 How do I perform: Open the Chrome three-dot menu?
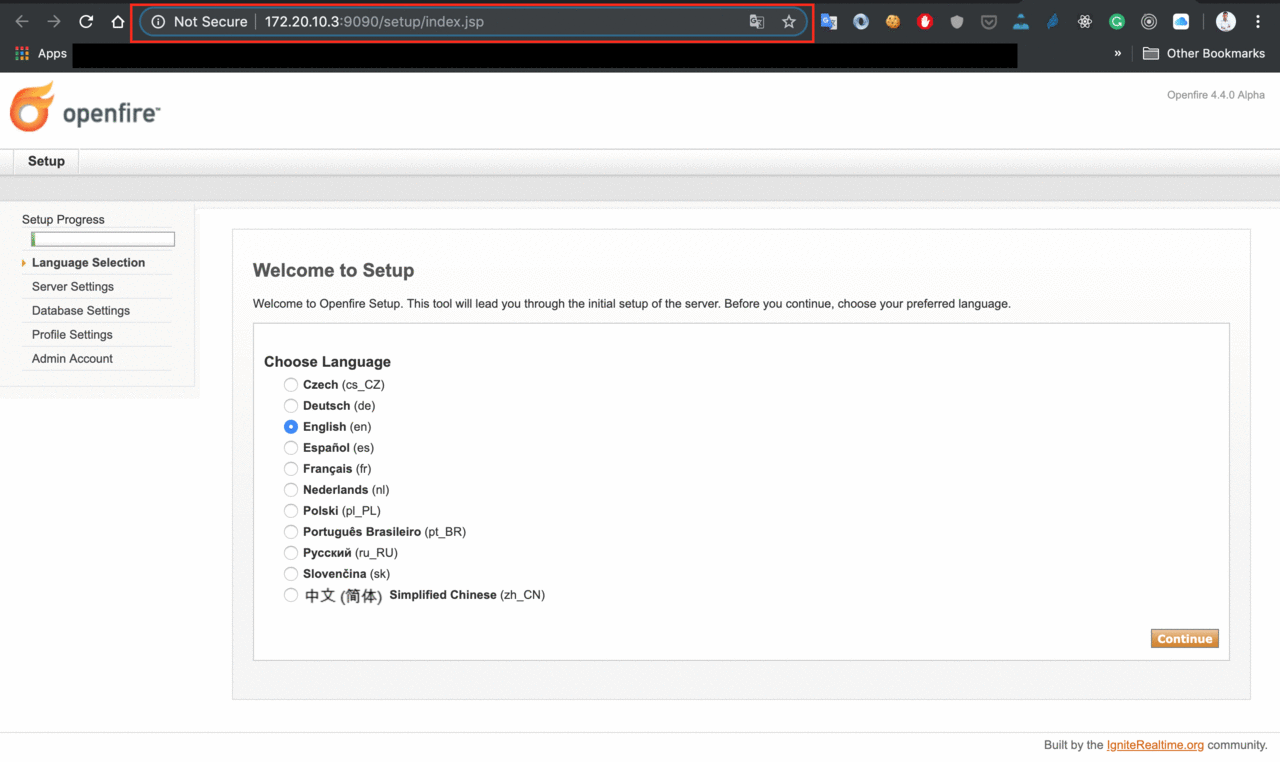coord(1258,22)
